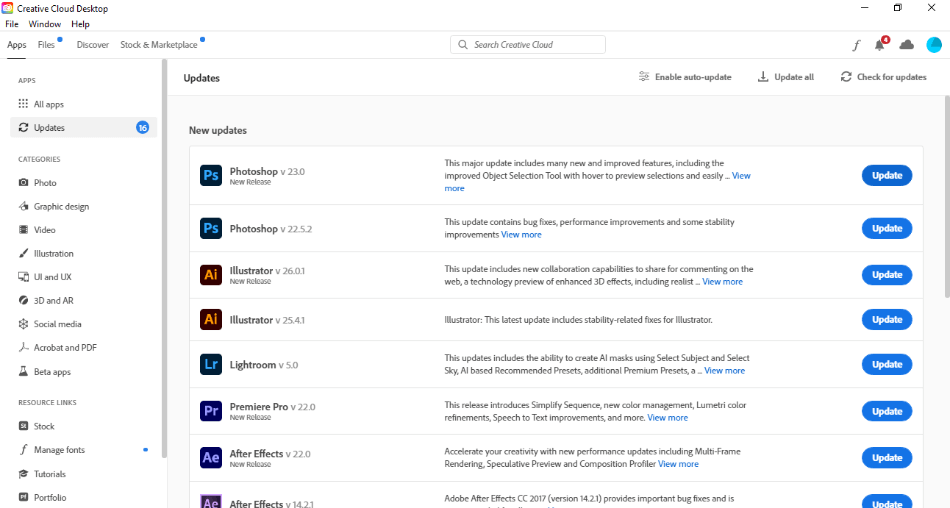Update Premiere Pro v 22.0

point(887,411)
